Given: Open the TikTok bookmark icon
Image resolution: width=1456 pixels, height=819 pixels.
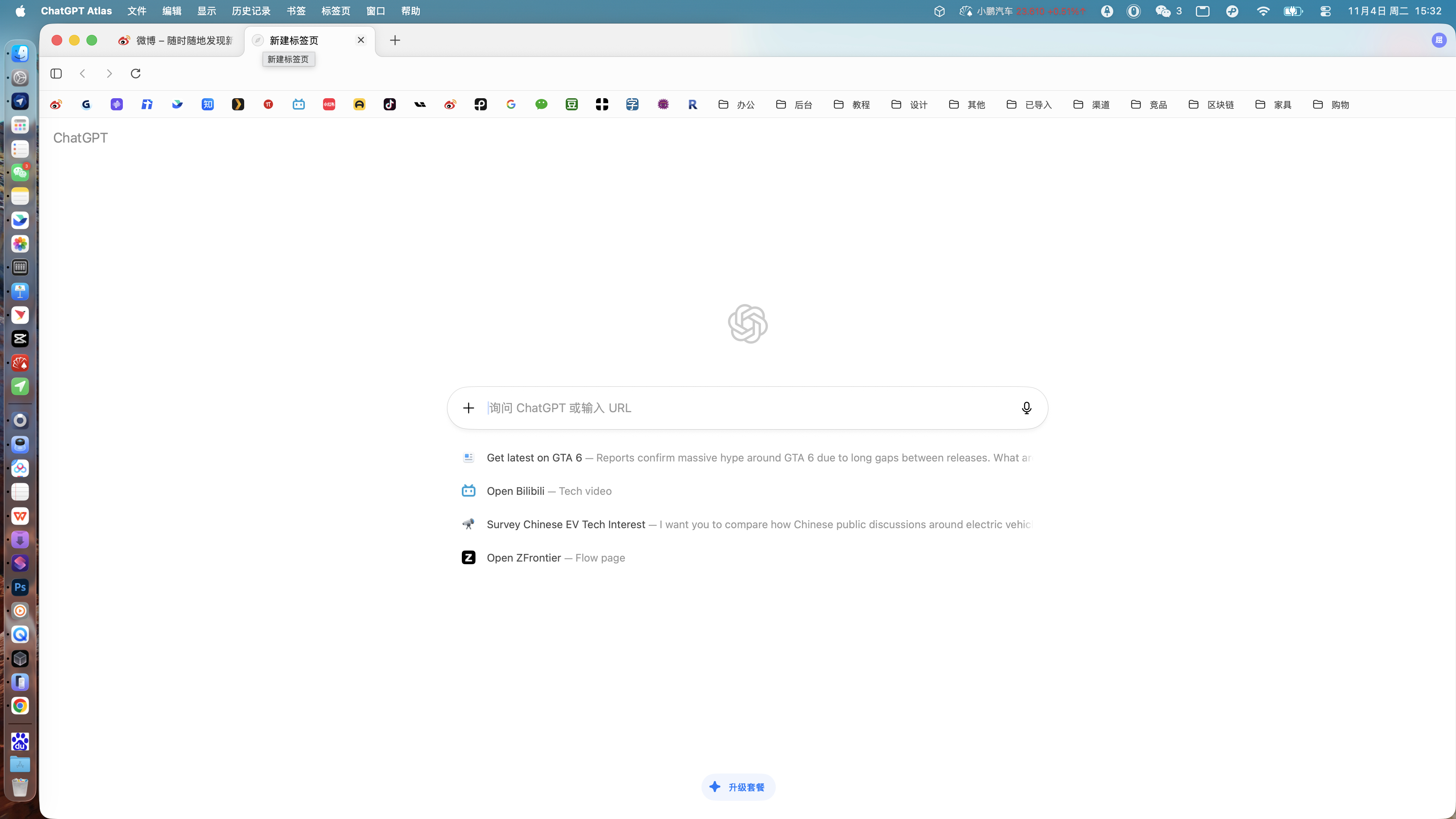Looking at the screenshot, I should (x=389, y=105).
